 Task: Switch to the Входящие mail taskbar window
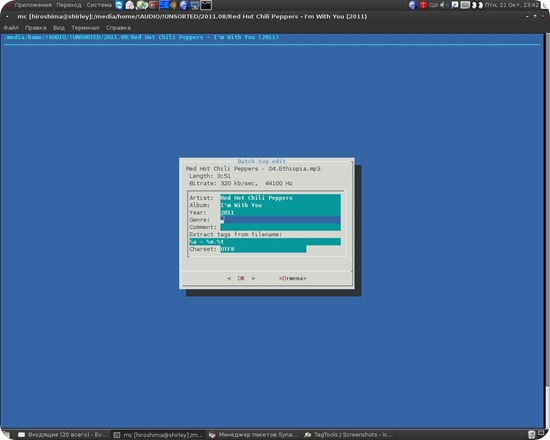coord(62,435)
